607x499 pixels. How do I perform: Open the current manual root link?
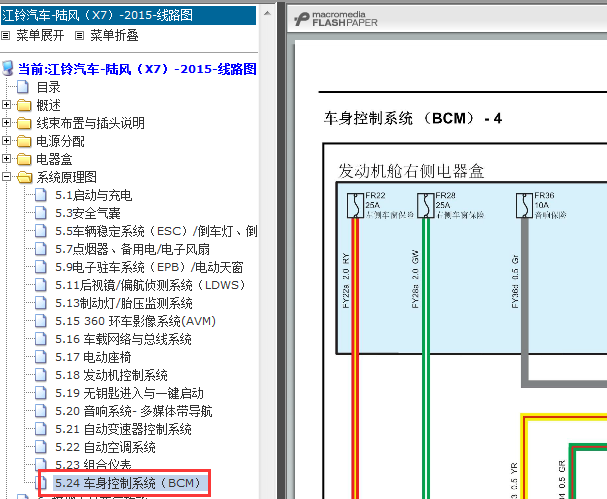coord(137,69)
